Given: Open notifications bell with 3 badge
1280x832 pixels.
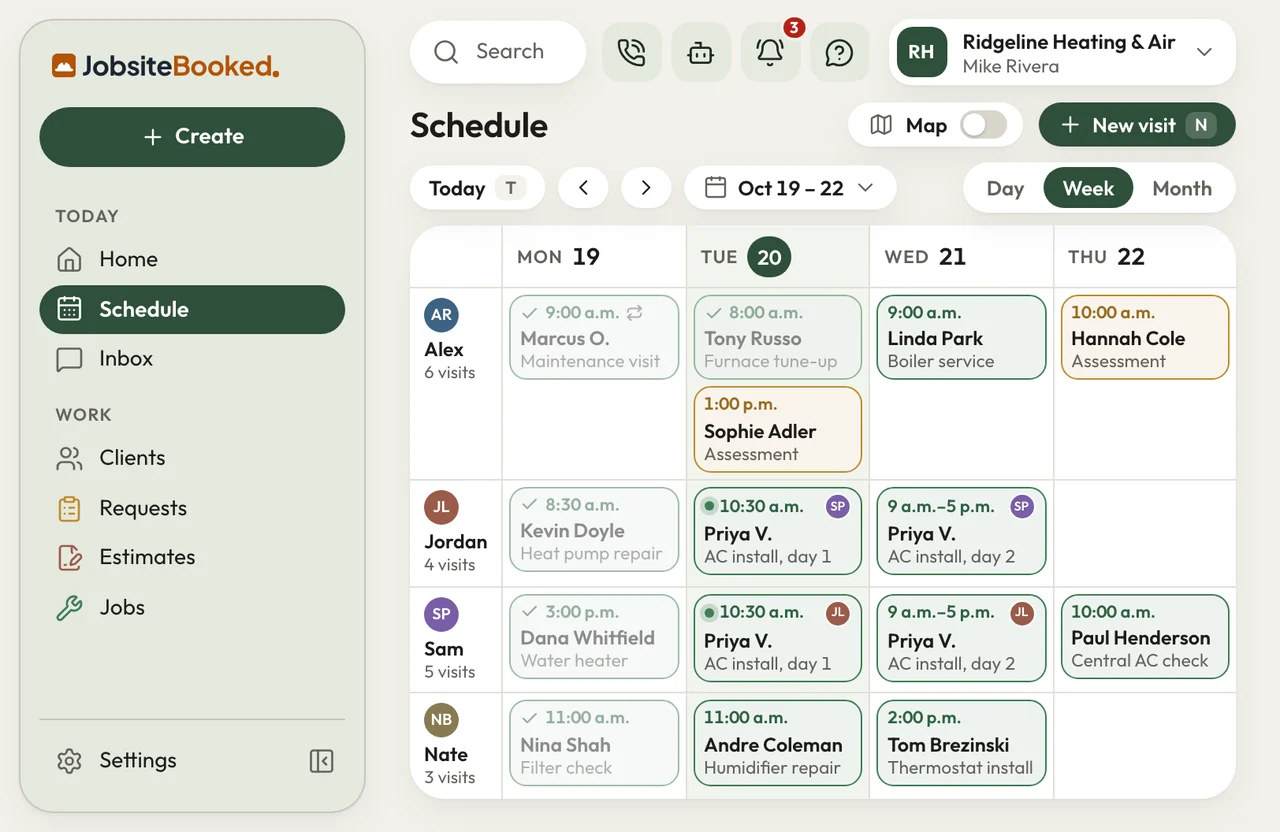Looking at the screenshot, I should point(770,52).
